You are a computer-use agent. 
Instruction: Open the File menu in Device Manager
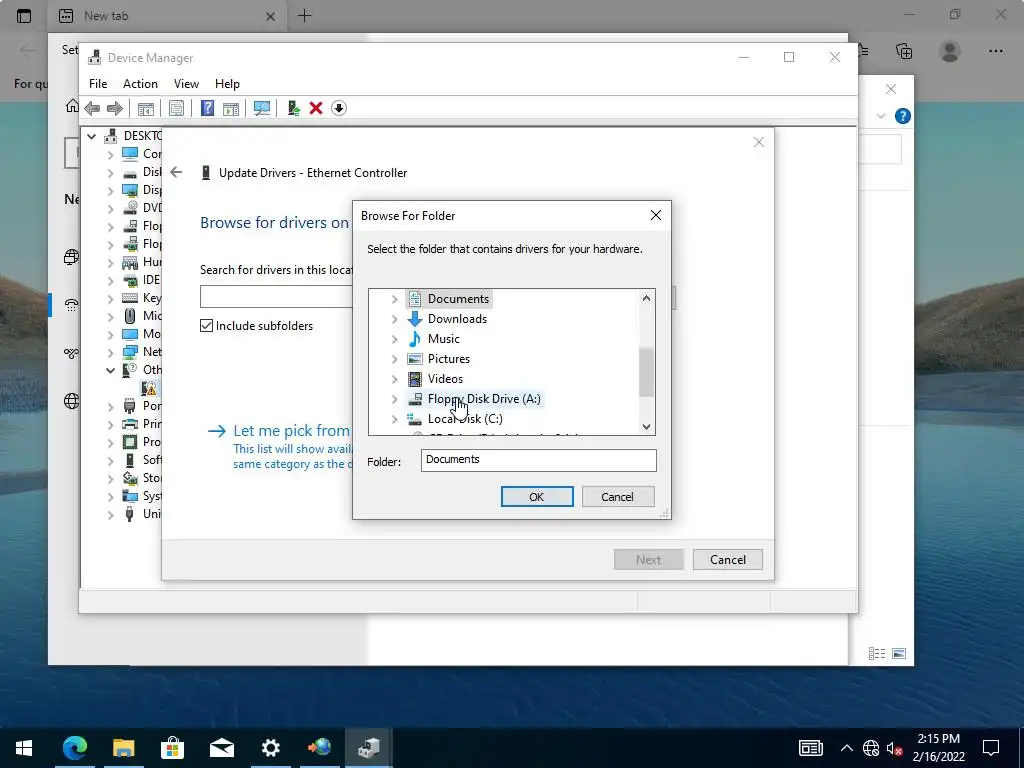click(x=98, y=84)
